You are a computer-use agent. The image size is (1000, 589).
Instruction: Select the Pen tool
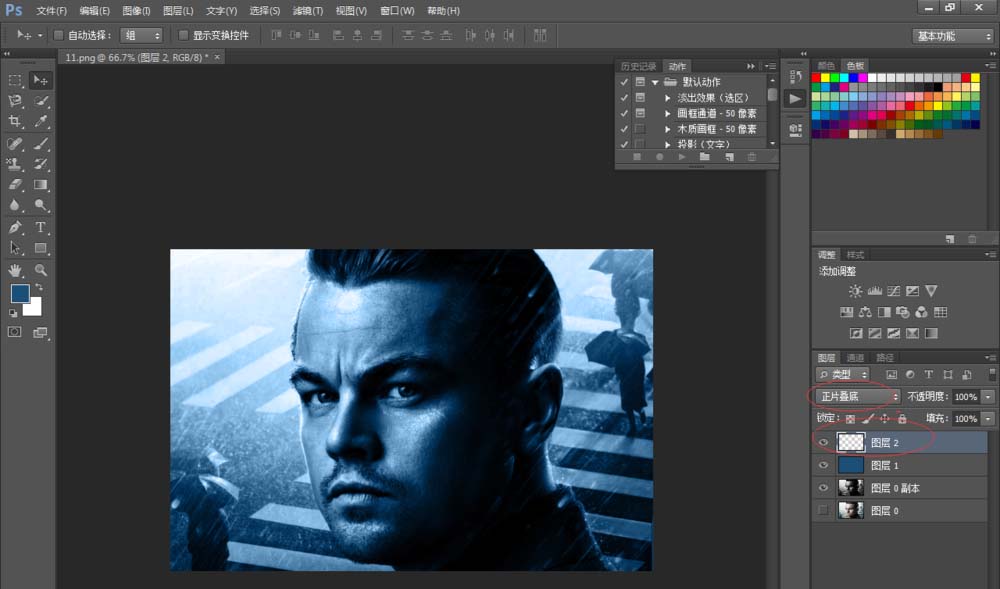point(15,228)
